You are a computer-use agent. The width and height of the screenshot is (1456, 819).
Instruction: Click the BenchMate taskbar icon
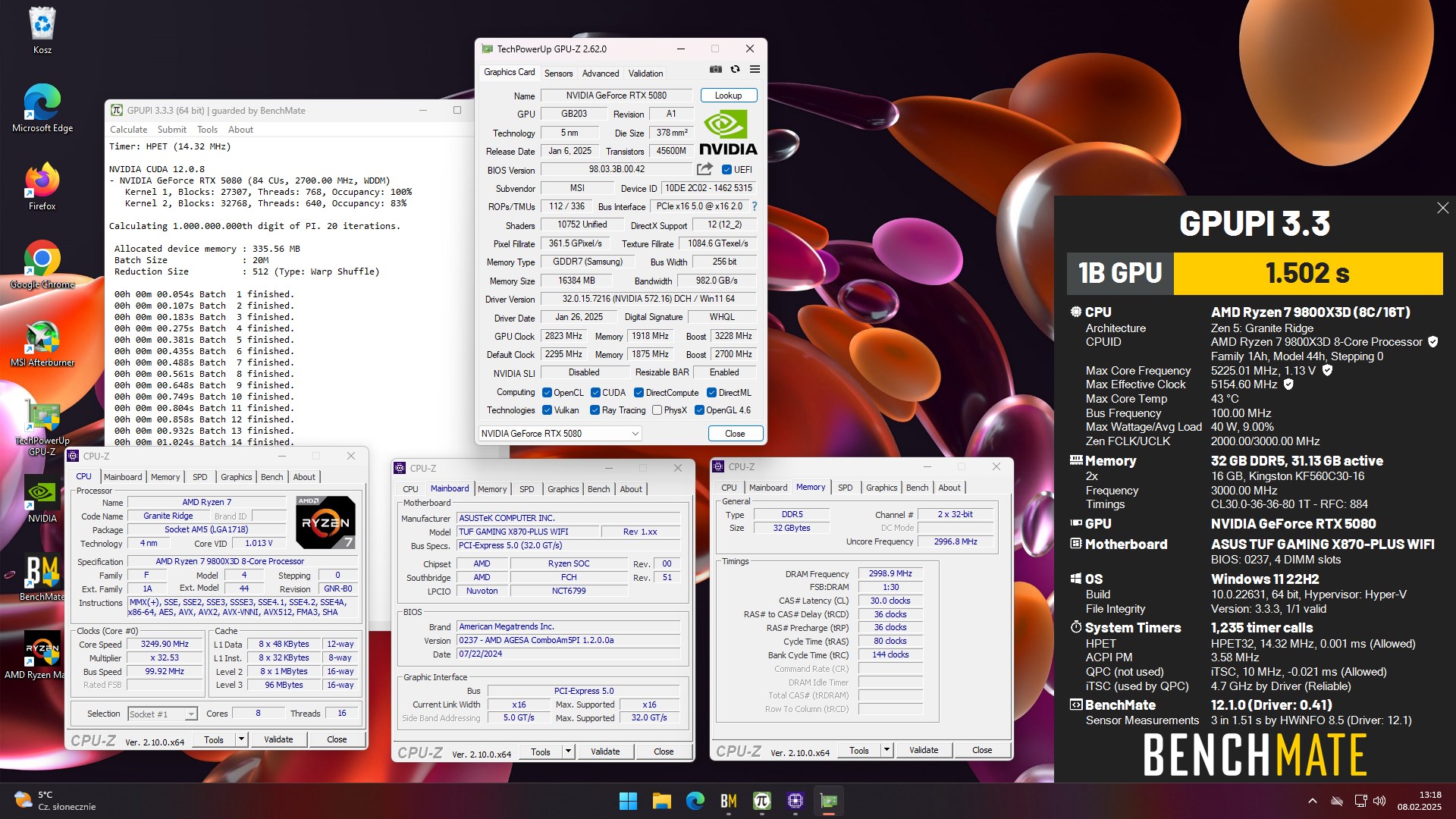728,801
